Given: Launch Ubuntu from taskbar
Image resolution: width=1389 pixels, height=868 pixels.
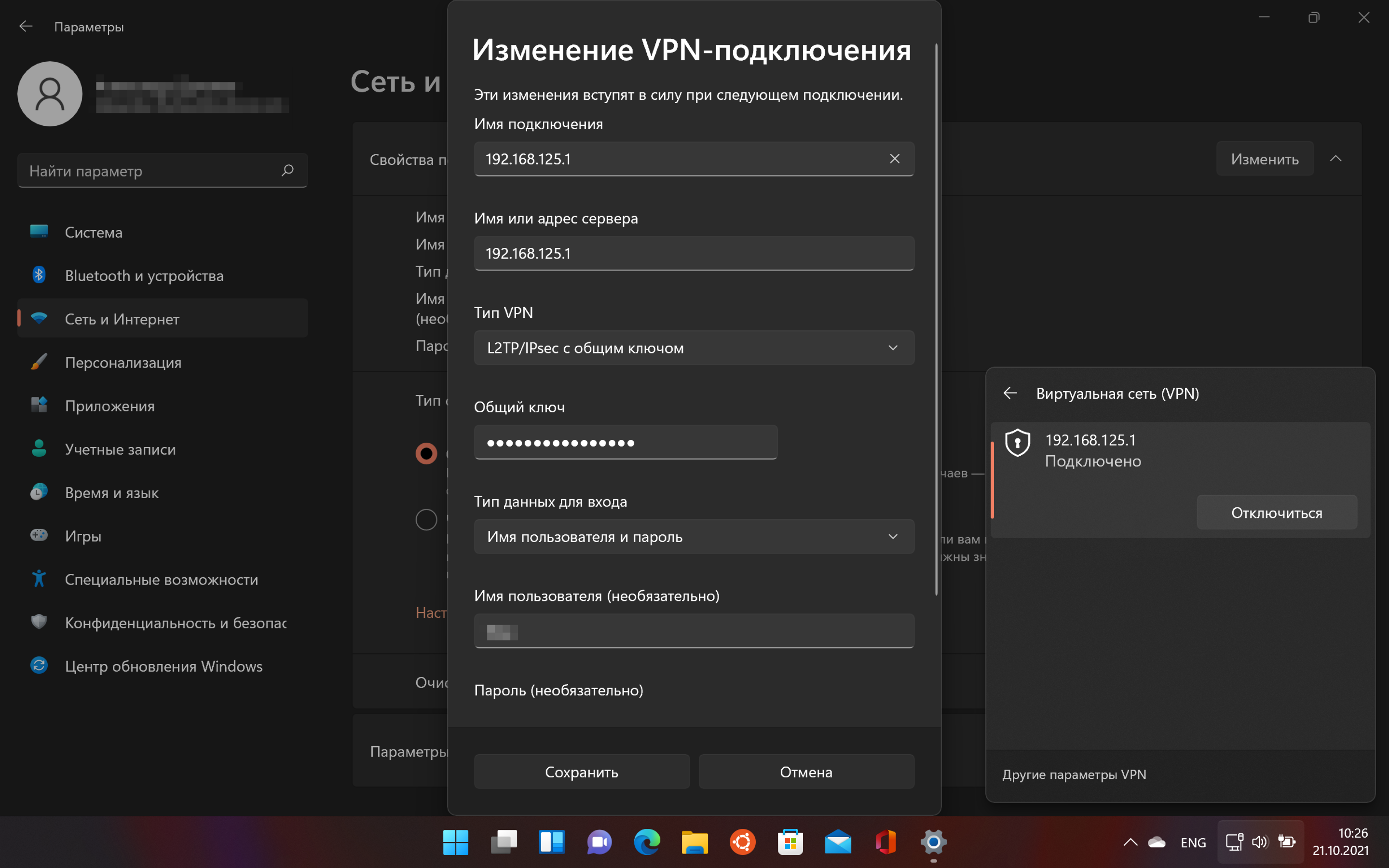Looking at the screenshot, I should [742, 841].
